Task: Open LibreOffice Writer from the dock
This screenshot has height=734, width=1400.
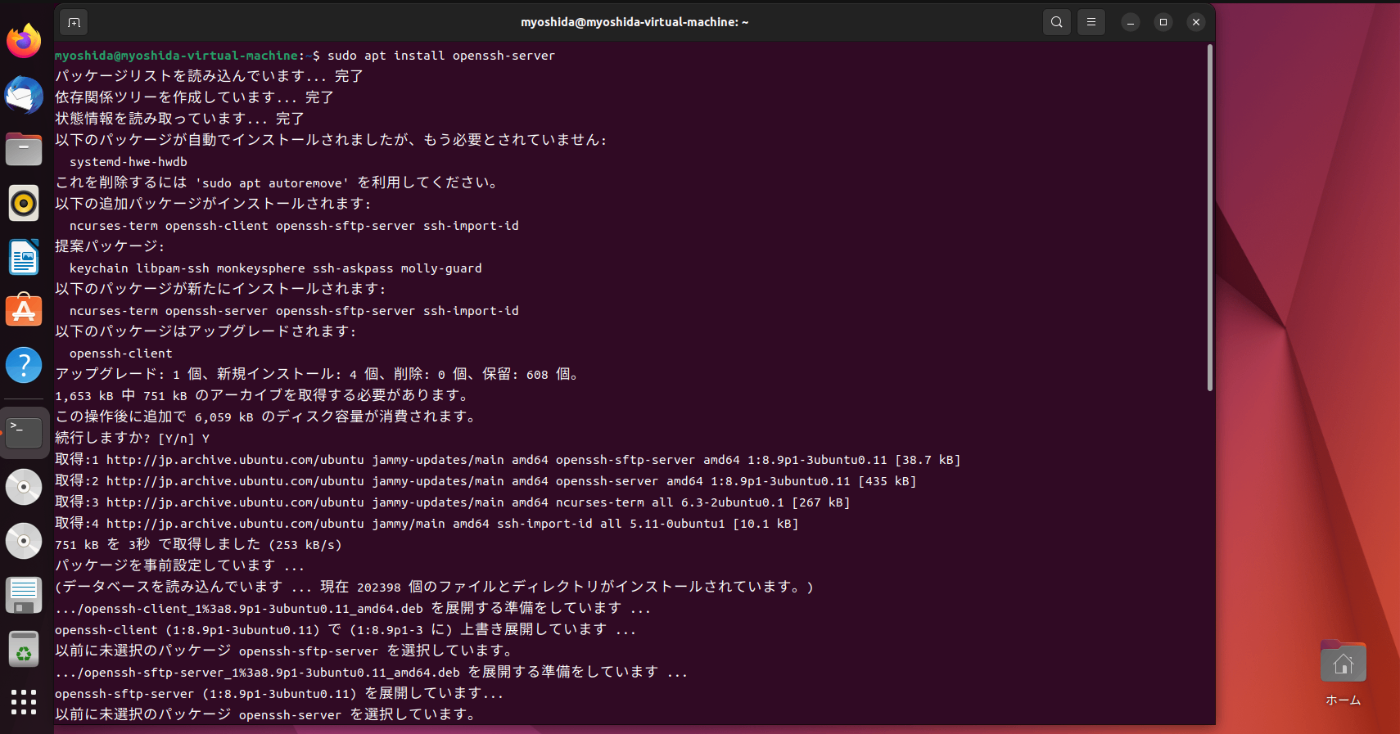Action: click(24, 257)
